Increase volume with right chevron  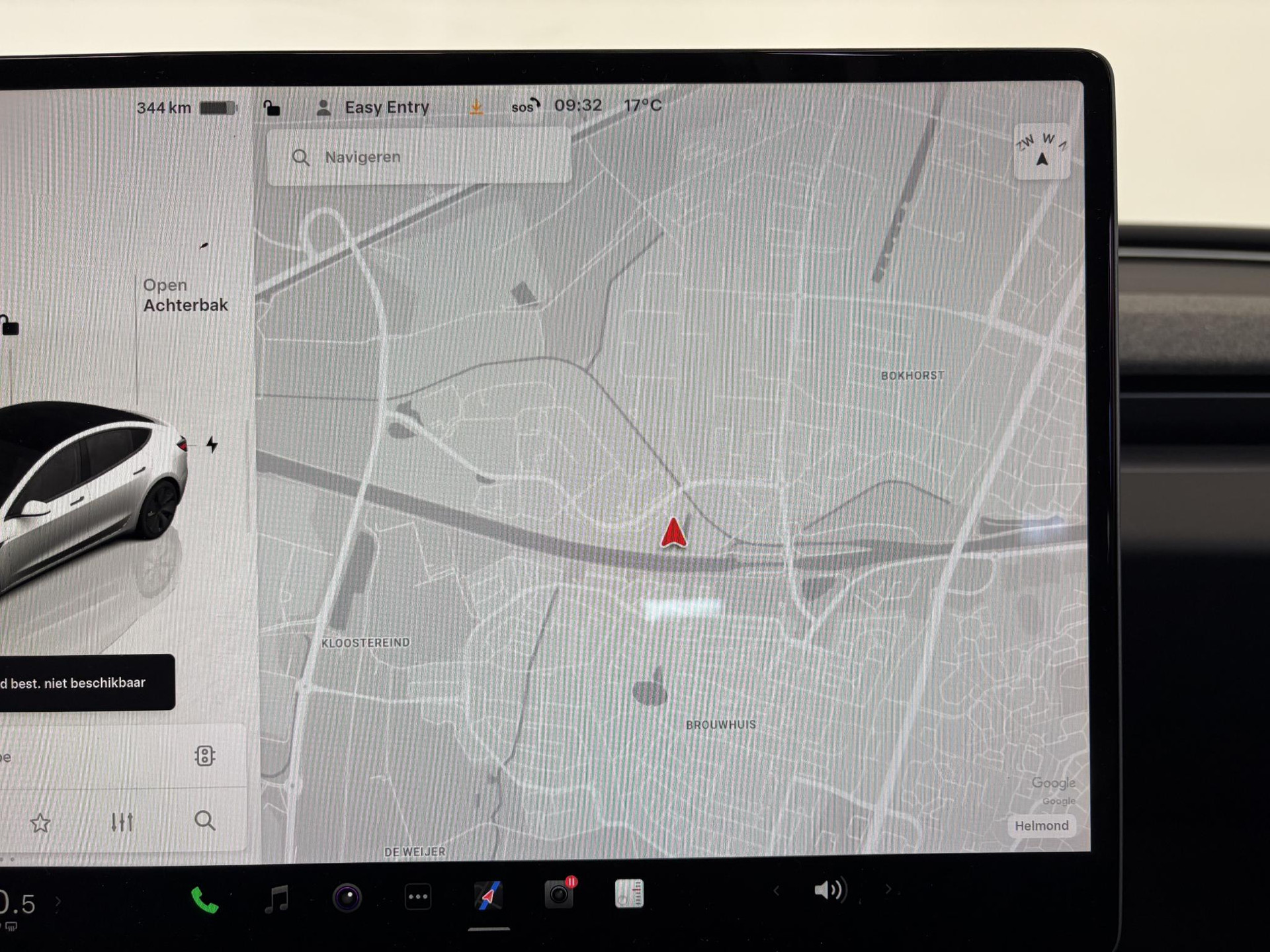point(888,889)
